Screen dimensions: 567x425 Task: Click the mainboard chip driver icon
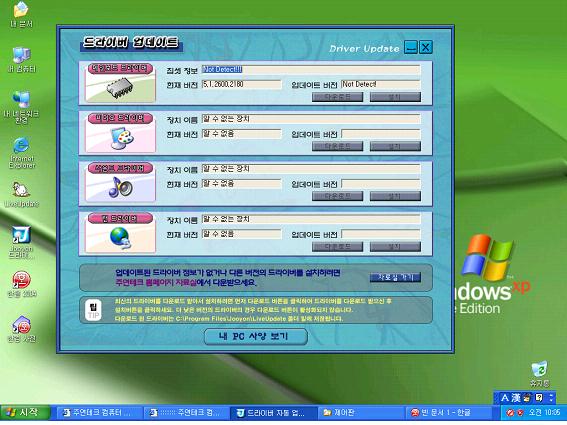[120, 88]
